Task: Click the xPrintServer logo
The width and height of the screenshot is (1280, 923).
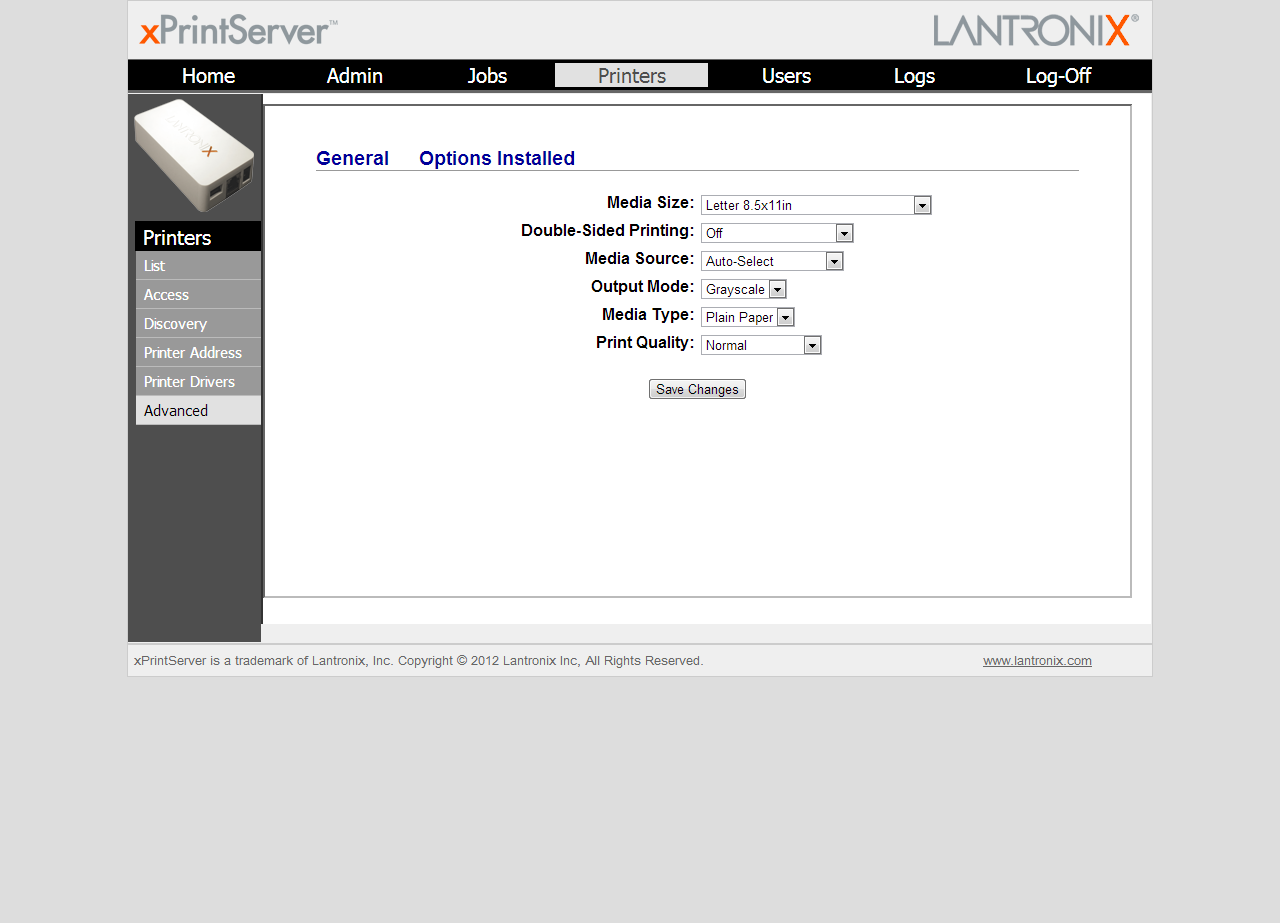Action: point(238,30)
